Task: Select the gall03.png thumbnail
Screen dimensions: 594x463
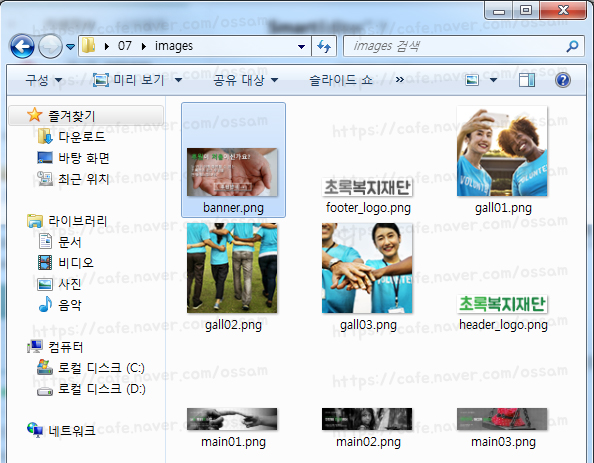Action: click(x=367, y=268)
